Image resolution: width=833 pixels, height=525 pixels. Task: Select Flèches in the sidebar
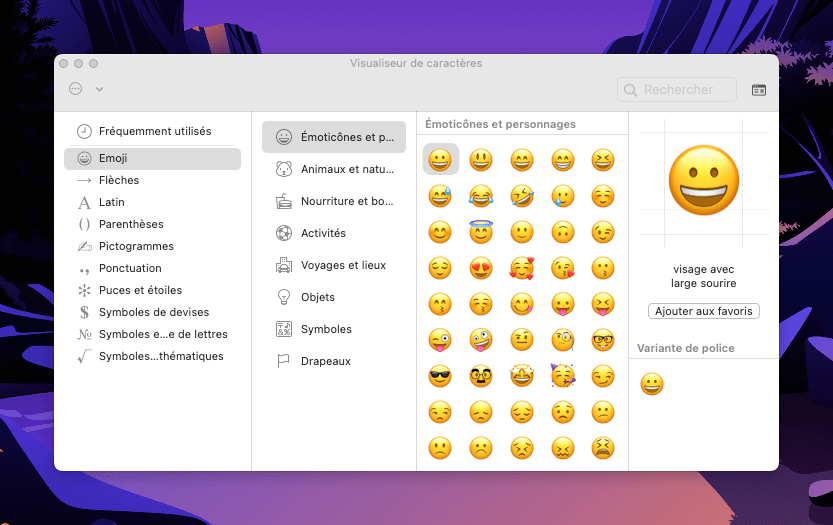click(x=119, y=180)
